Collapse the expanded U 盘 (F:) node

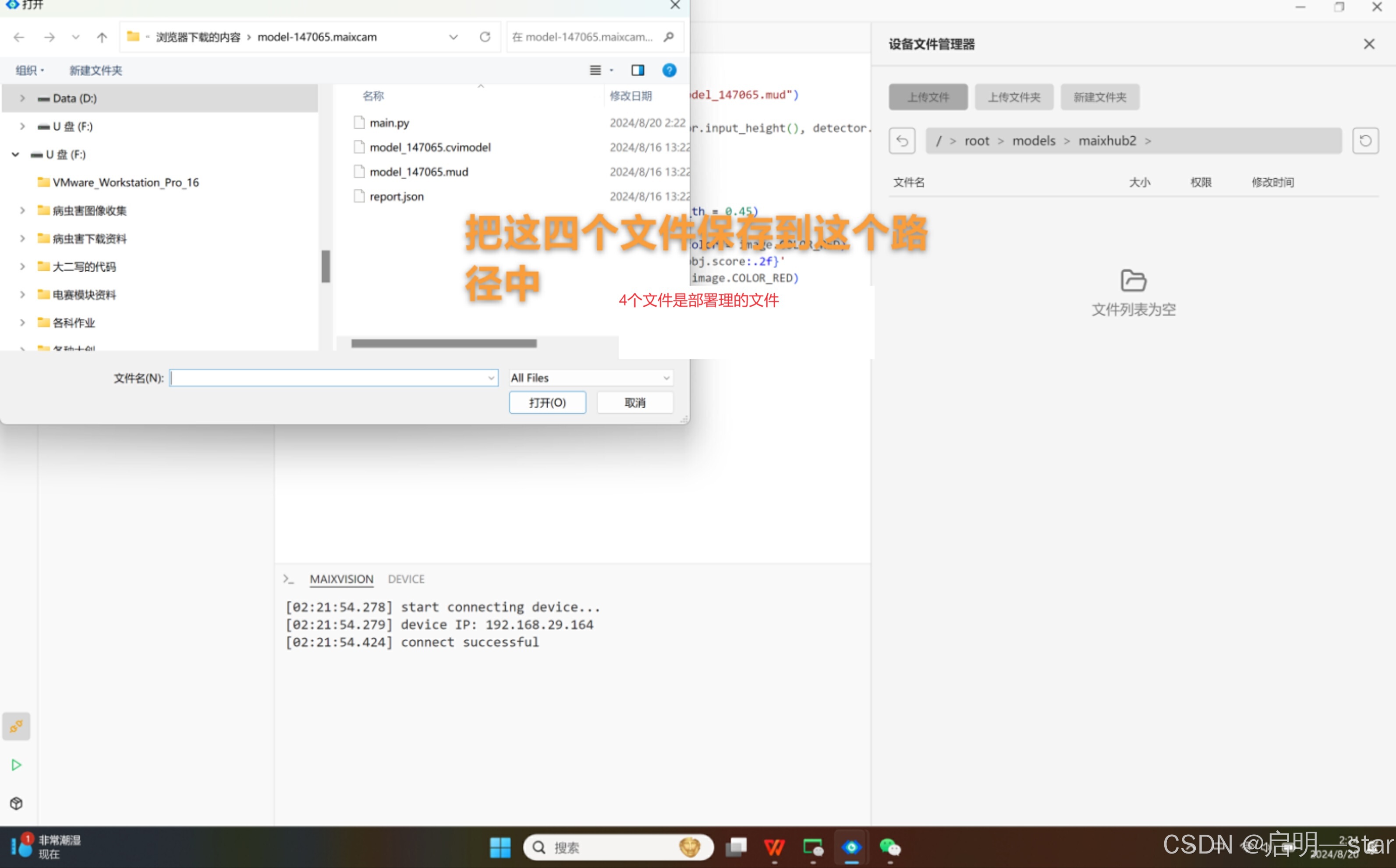click(15, 154)
